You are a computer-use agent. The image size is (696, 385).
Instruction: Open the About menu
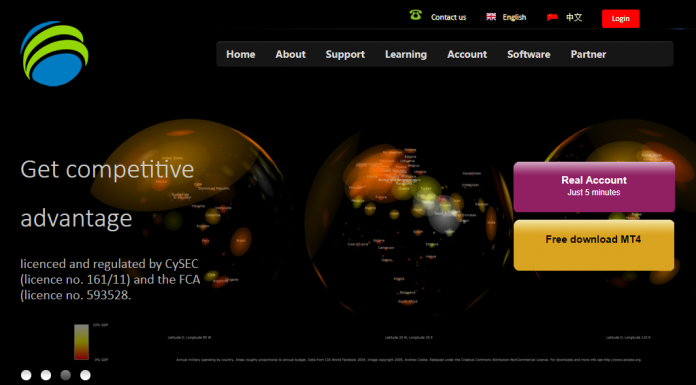click(290, 54)
